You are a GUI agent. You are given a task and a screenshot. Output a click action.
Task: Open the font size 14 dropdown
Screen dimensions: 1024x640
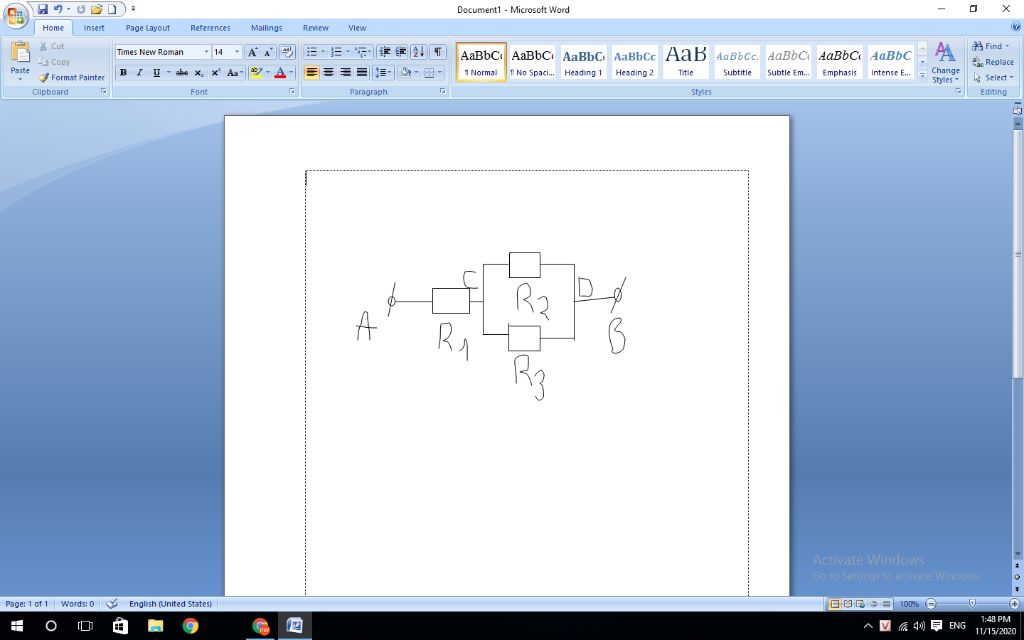(x=237, y=52)
